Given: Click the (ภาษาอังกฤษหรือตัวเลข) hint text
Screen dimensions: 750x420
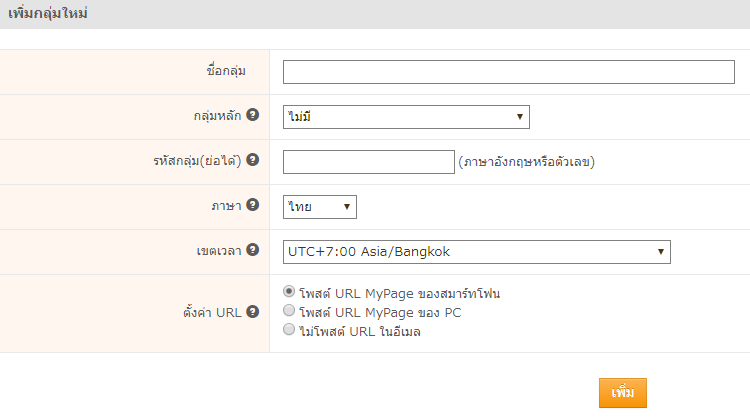Looking at the screenshot, I should click(527, 162).
